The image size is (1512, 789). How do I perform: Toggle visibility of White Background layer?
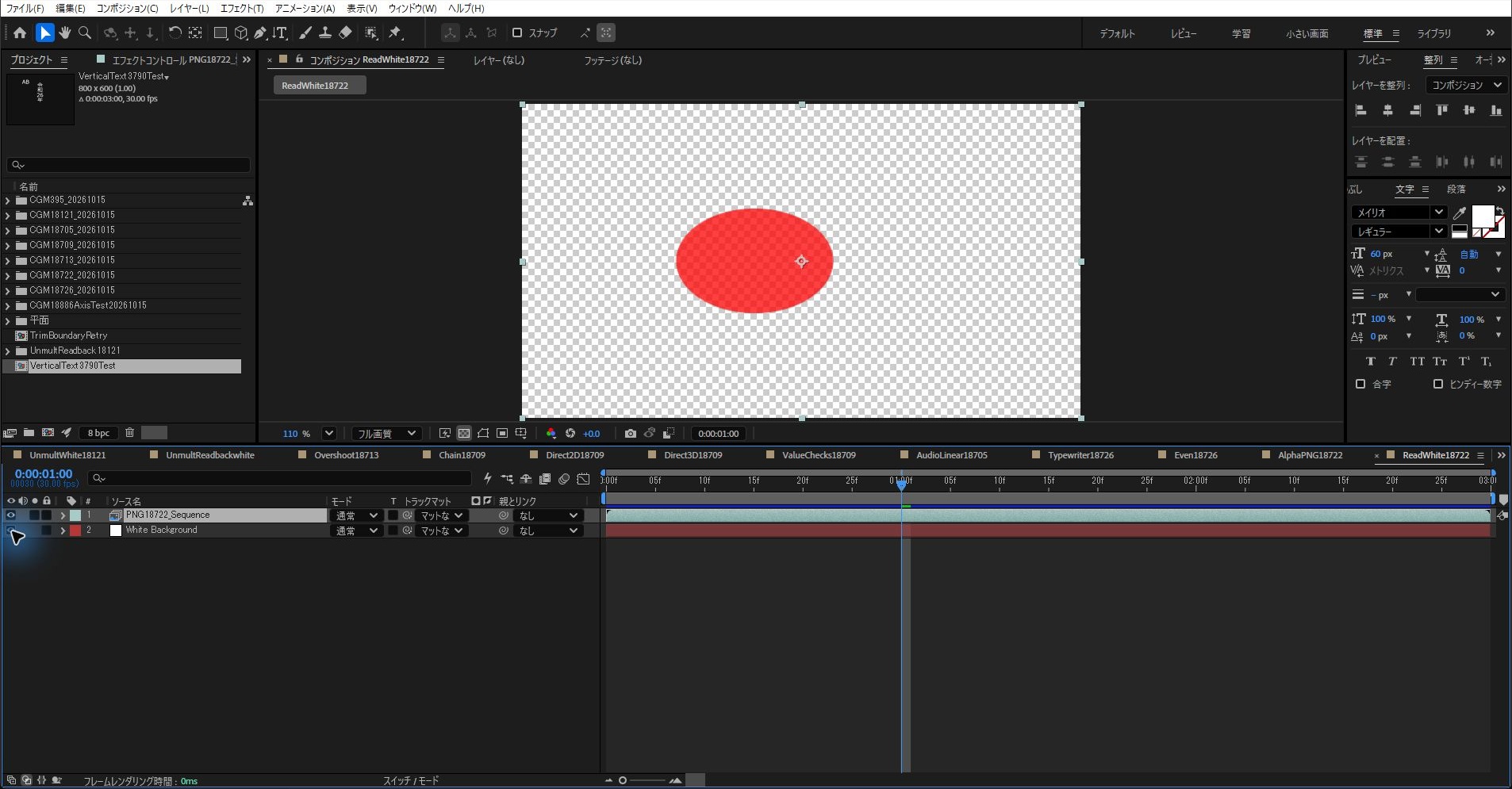11,530
